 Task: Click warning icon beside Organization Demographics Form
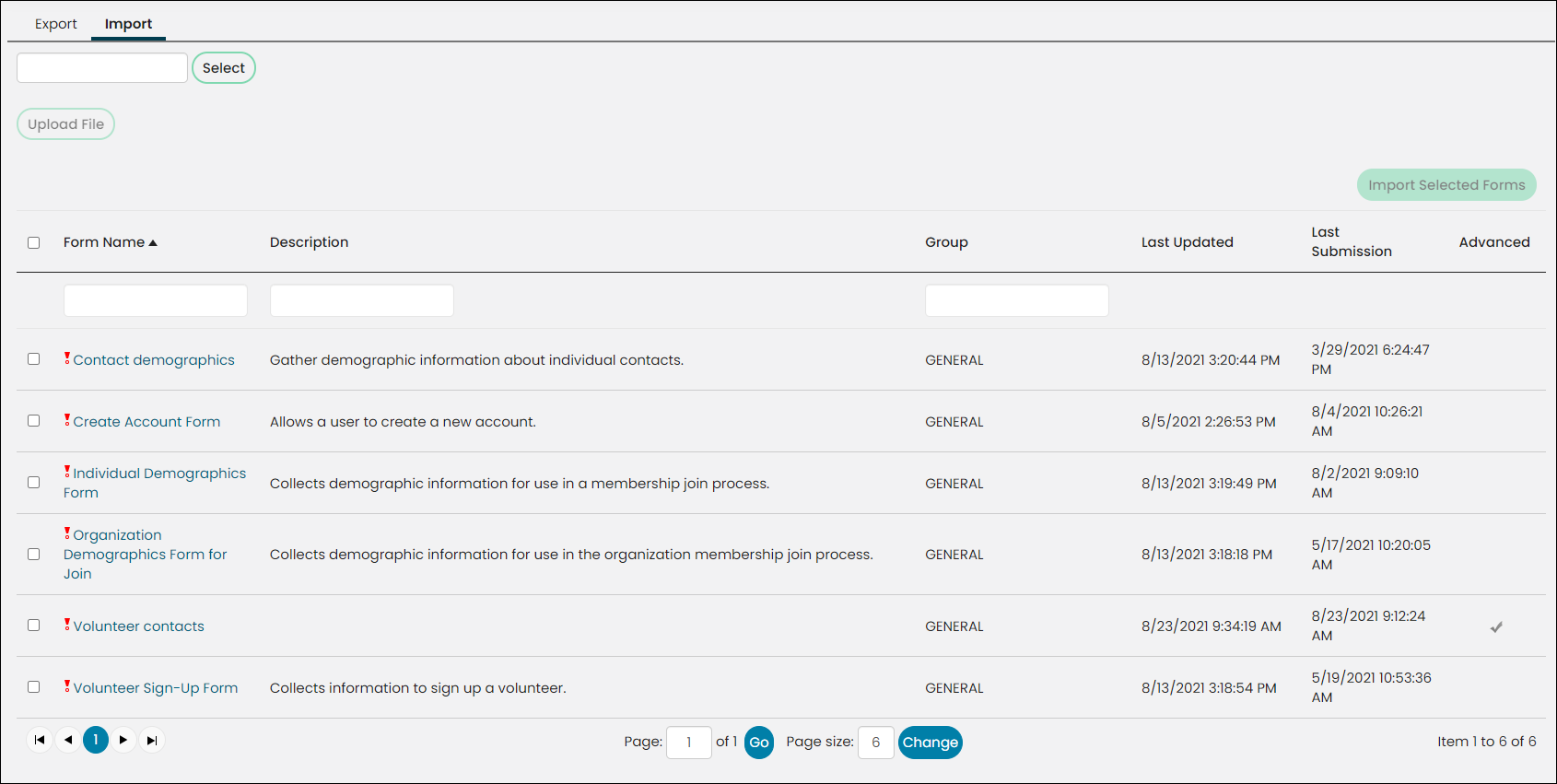[x=67, y=533]
